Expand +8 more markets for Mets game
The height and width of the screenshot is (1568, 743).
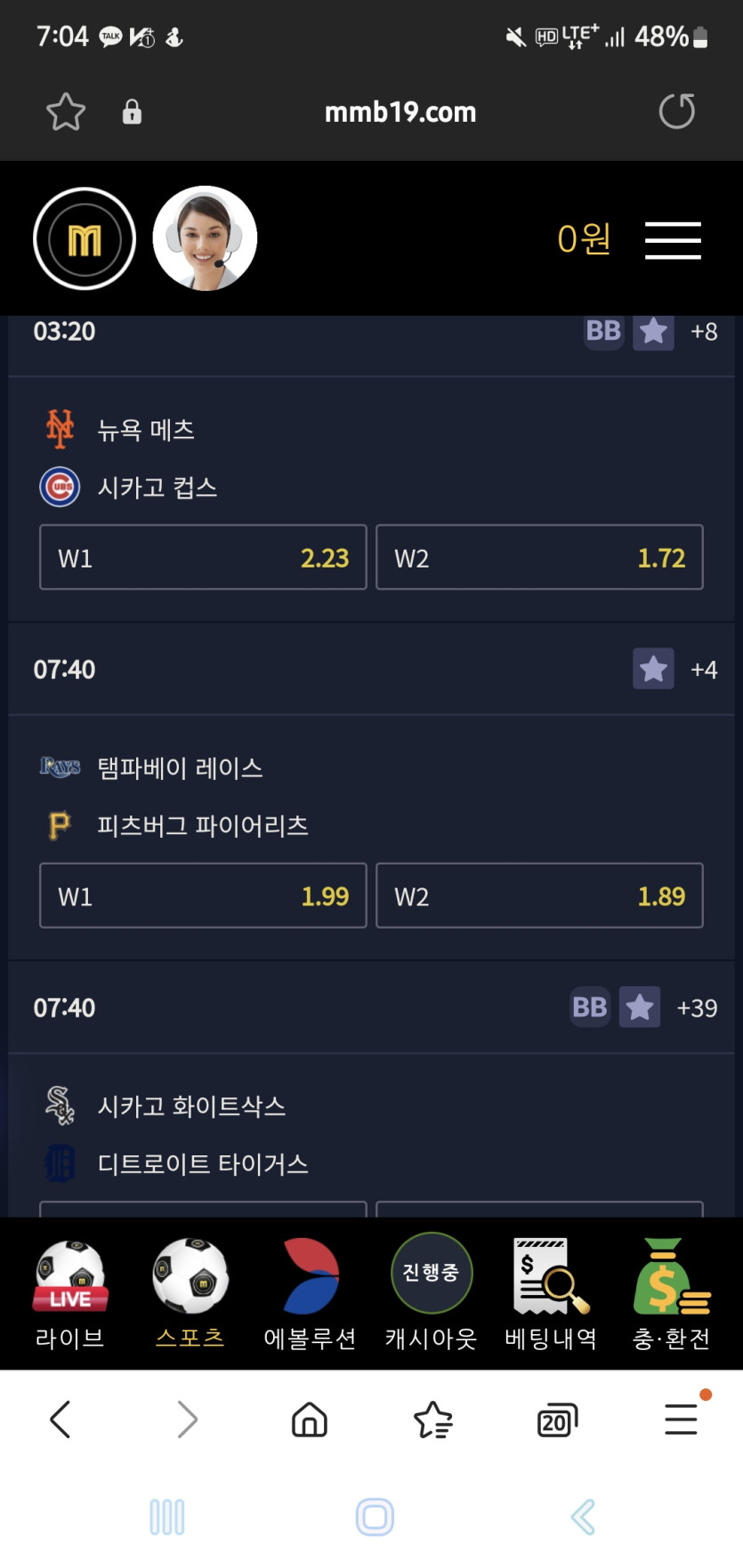pyautogui.click(x=704, y=332)
